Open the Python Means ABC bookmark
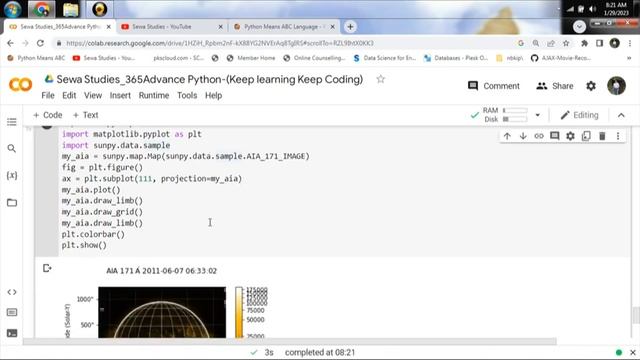This screenshot has height=360, width=640. [36, 58]
